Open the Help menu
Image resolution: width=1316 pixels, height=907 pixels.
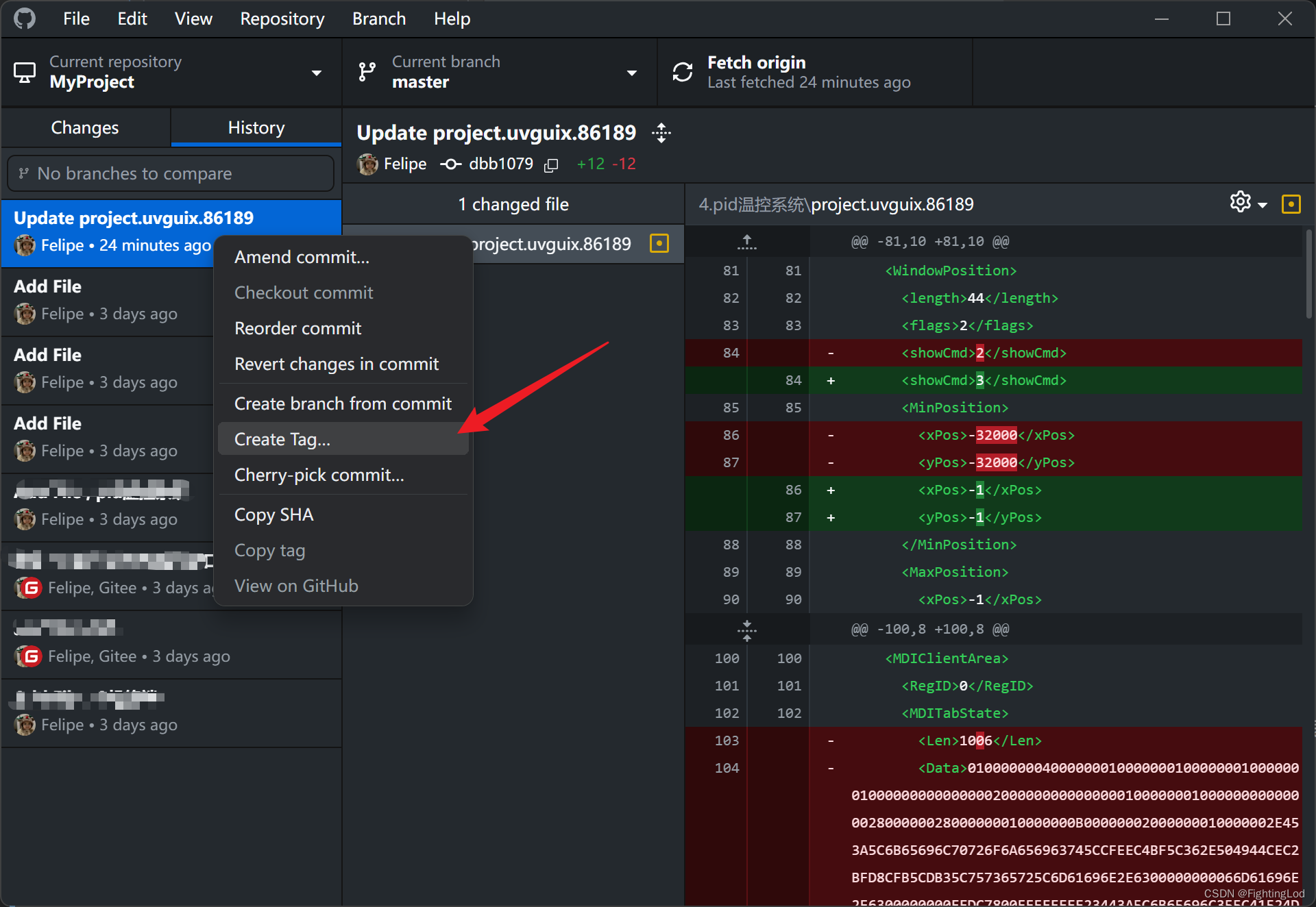click(452, 18)
